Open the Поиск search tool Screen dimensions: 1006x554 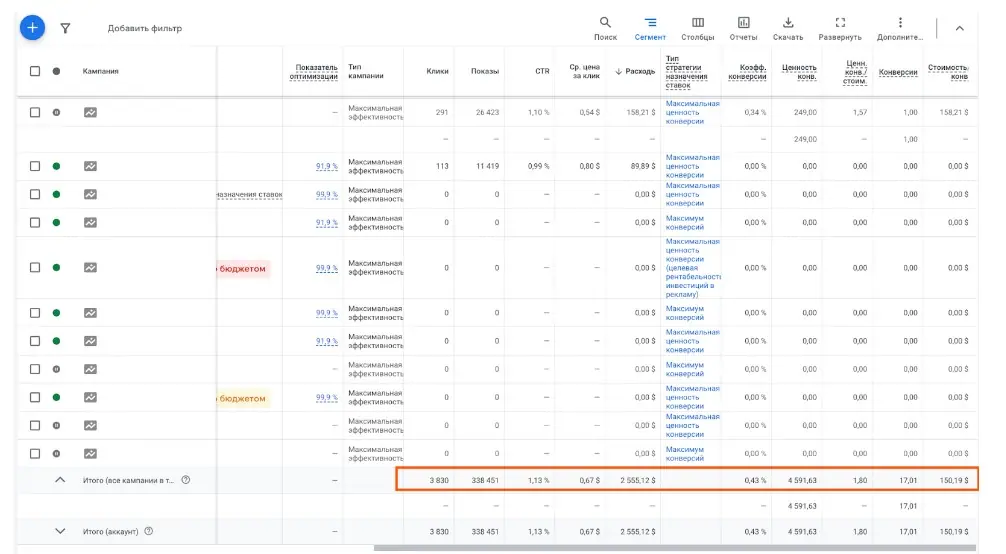click(x=605, y=27)
